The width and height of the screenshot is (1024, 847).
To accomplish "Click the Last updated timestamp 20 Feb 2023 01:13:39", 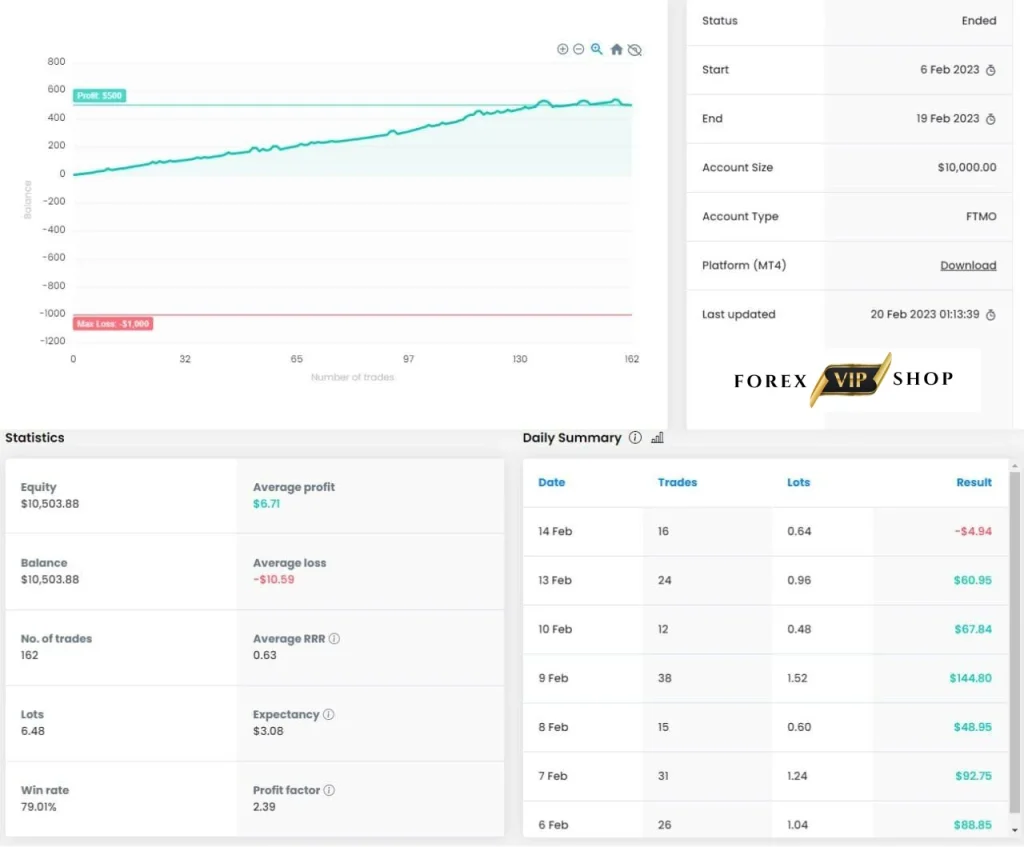I will click(925, 315).
